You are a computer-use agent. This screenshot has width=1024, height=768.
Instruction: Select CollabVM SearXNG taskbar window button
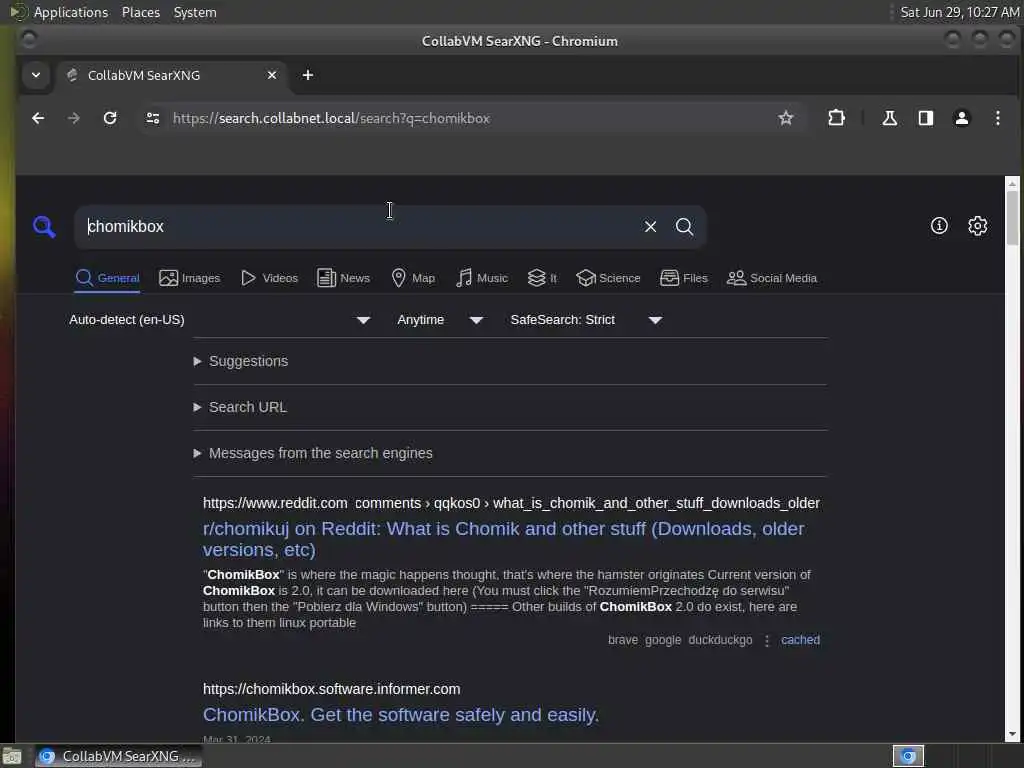(118, 756)
